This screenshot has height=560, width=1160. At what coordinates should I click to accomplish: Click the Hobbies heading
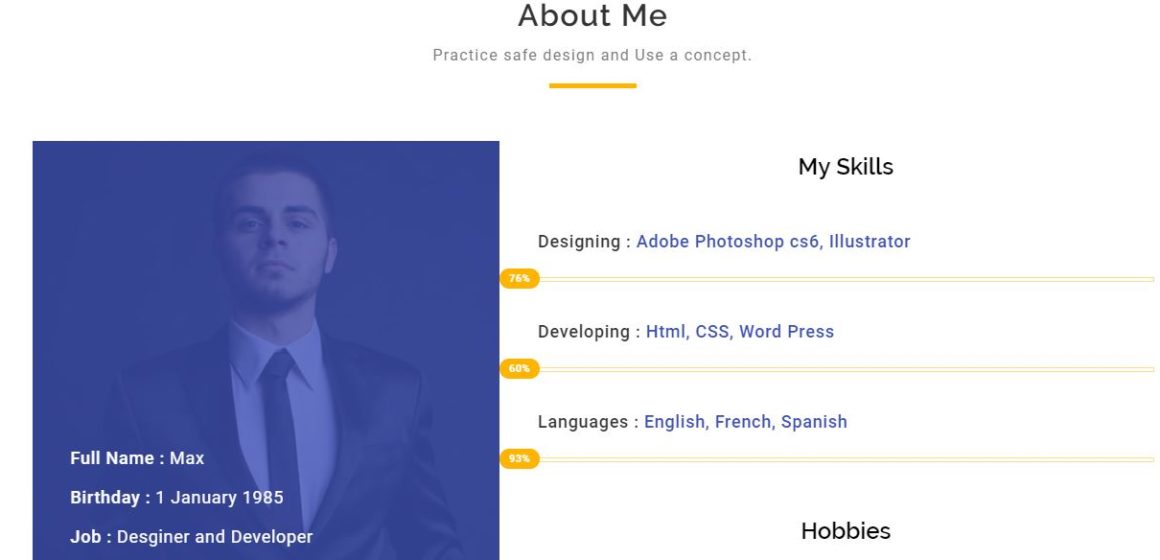click(846, 530)
